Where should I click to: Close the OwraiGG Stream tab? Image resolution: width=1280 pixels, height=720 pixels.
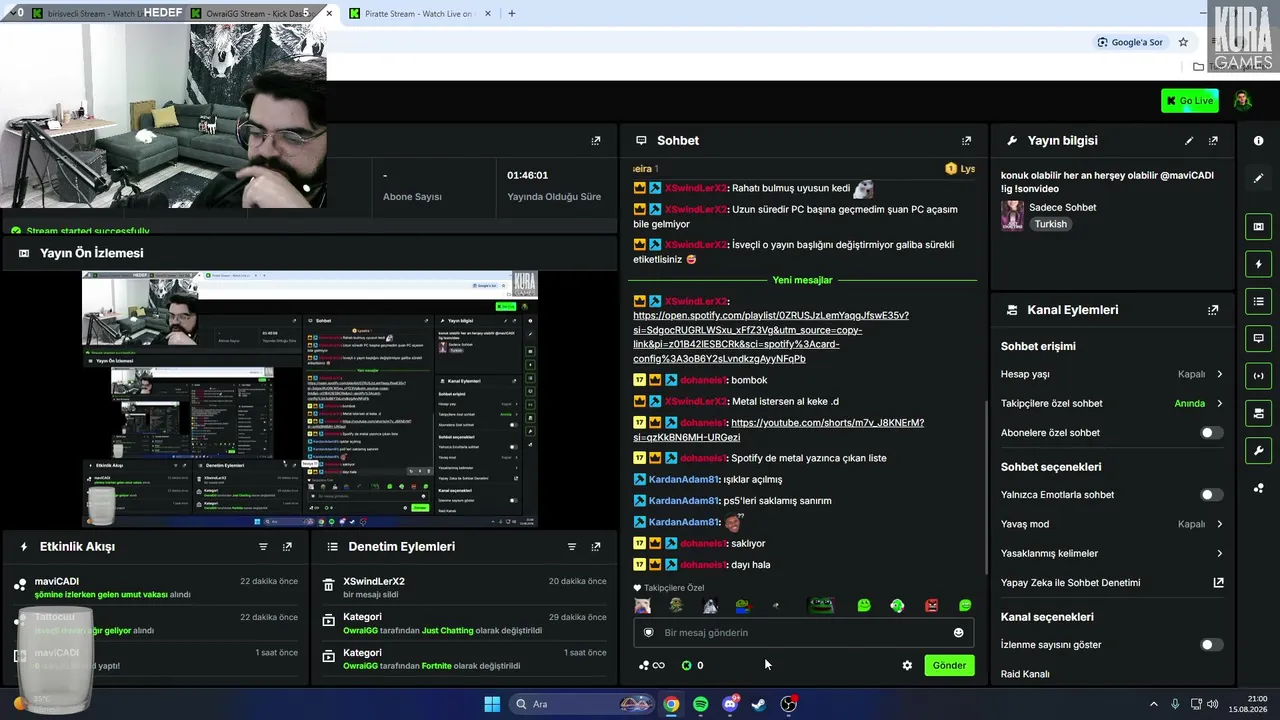pos(329,14)
